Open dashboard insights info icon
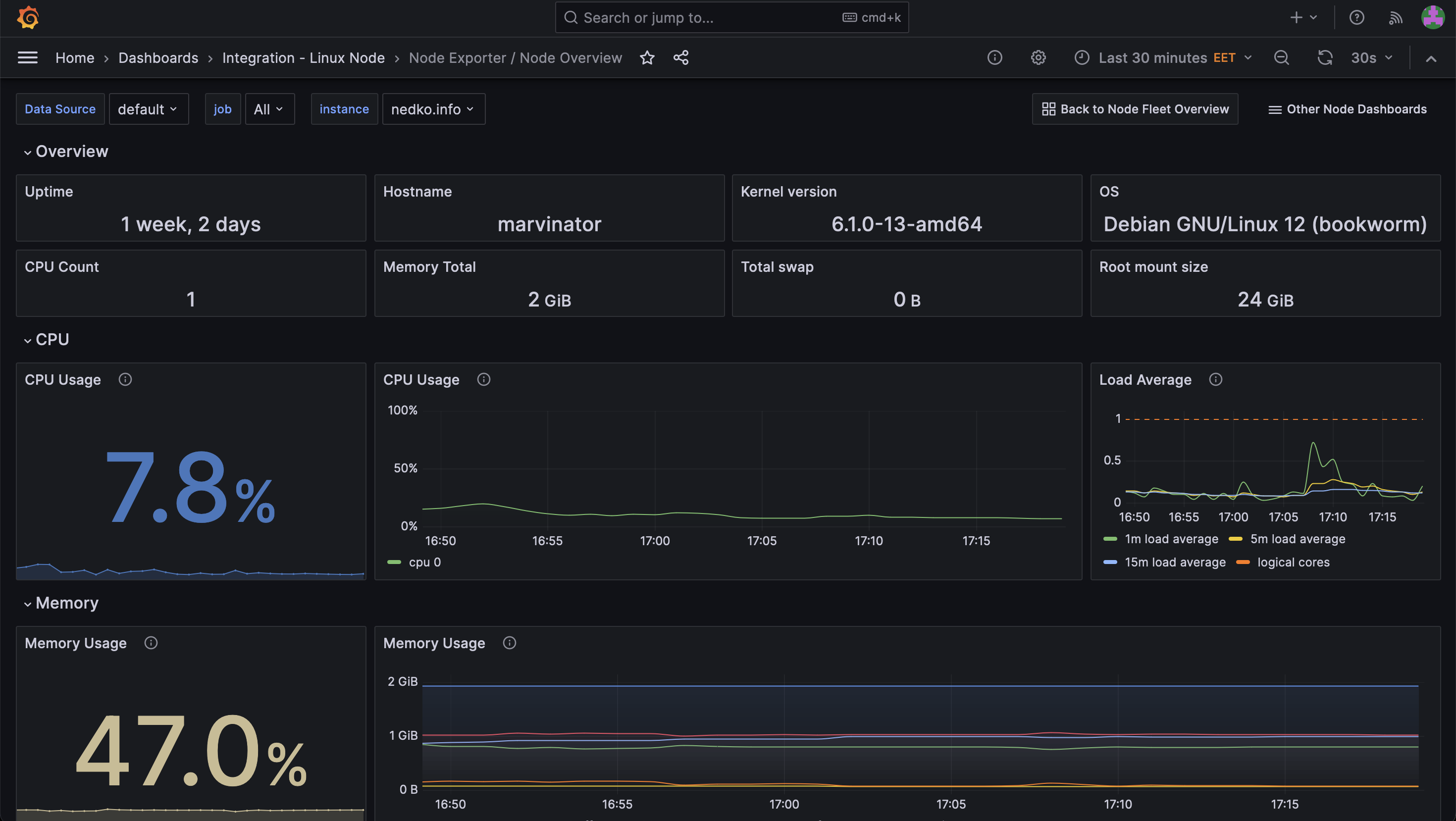1456x821 pixels. coord(995,57)
